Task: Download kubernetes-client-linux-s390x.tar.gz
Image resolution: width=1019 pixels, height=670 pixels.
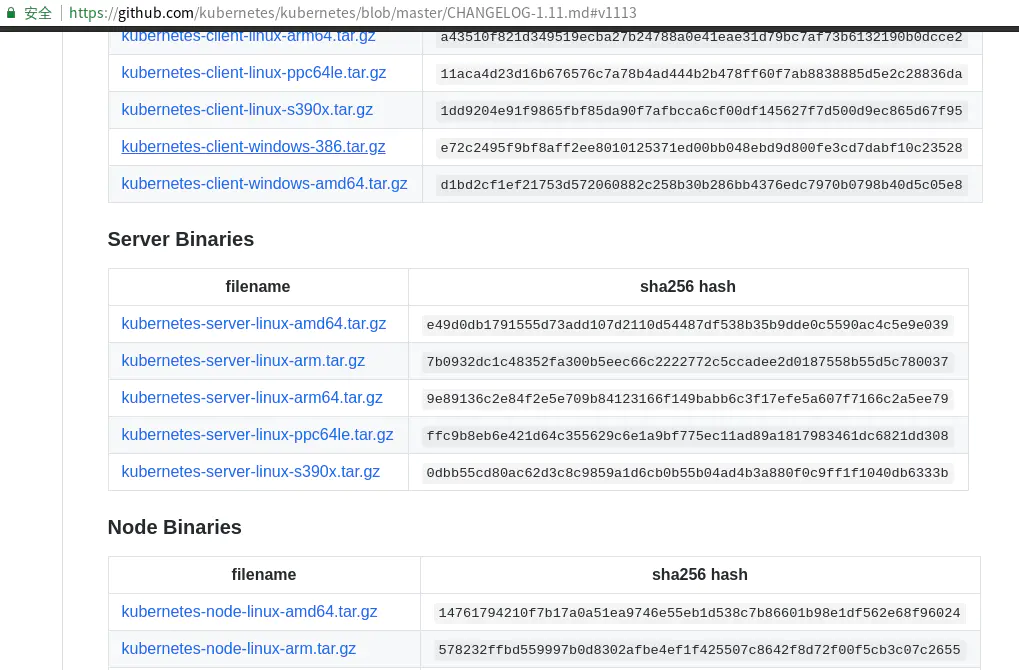Action: (x=247, y=110)
